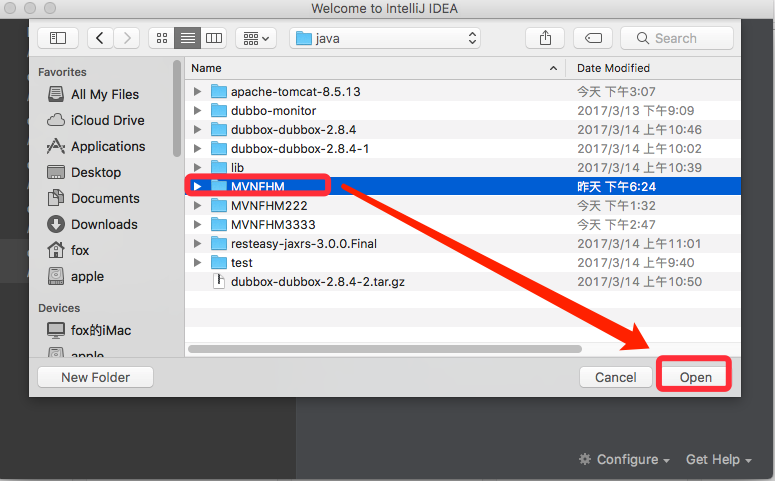This screenshot has width=775, height=481.
Task: Go back with the left chevron button
Action: coord(100,38)
